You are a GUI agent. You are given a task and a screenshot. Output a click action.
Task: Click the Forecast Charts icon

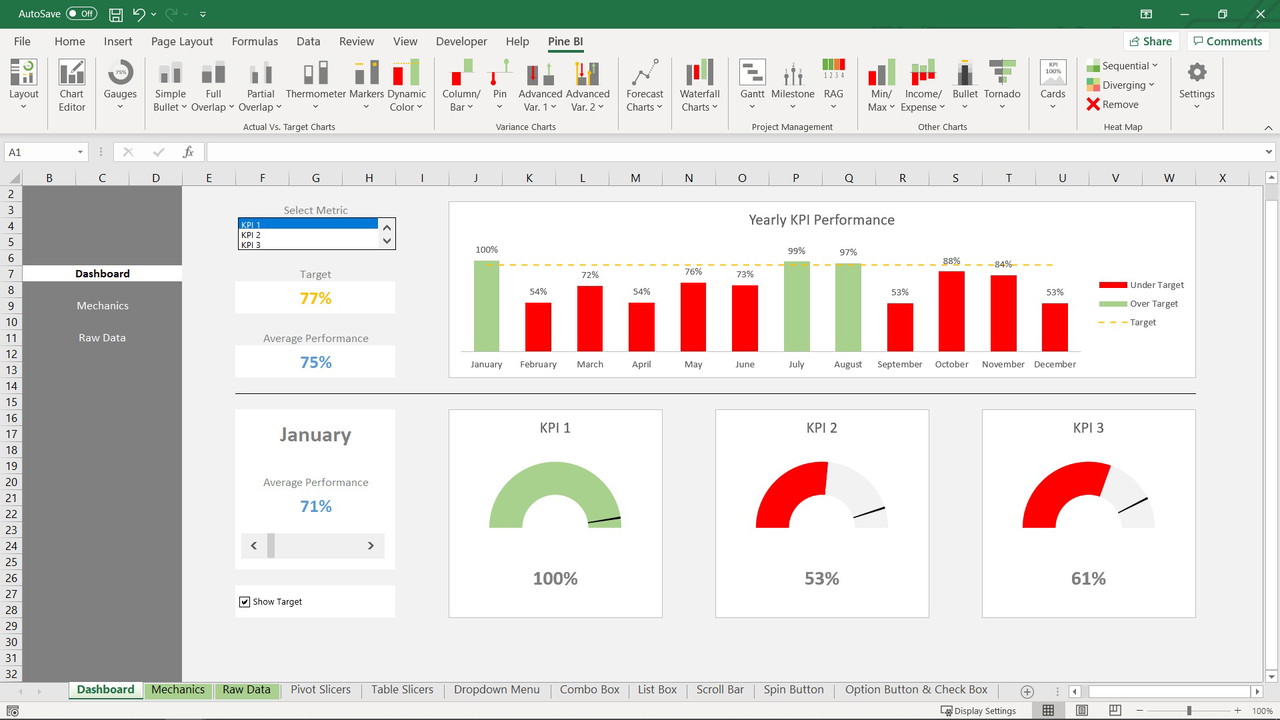(645, 85)
